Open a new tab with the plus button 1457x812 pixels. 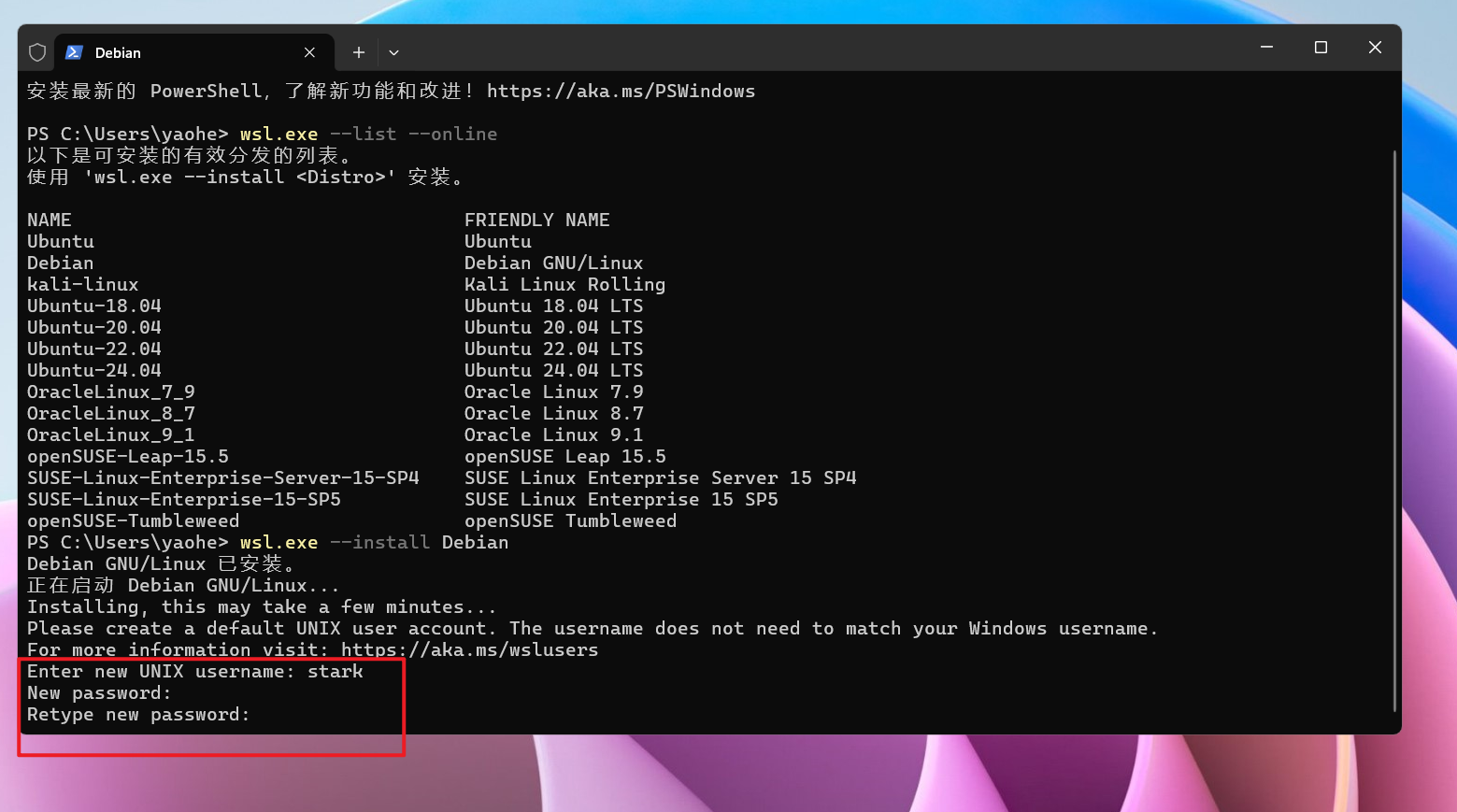[358, 52]
